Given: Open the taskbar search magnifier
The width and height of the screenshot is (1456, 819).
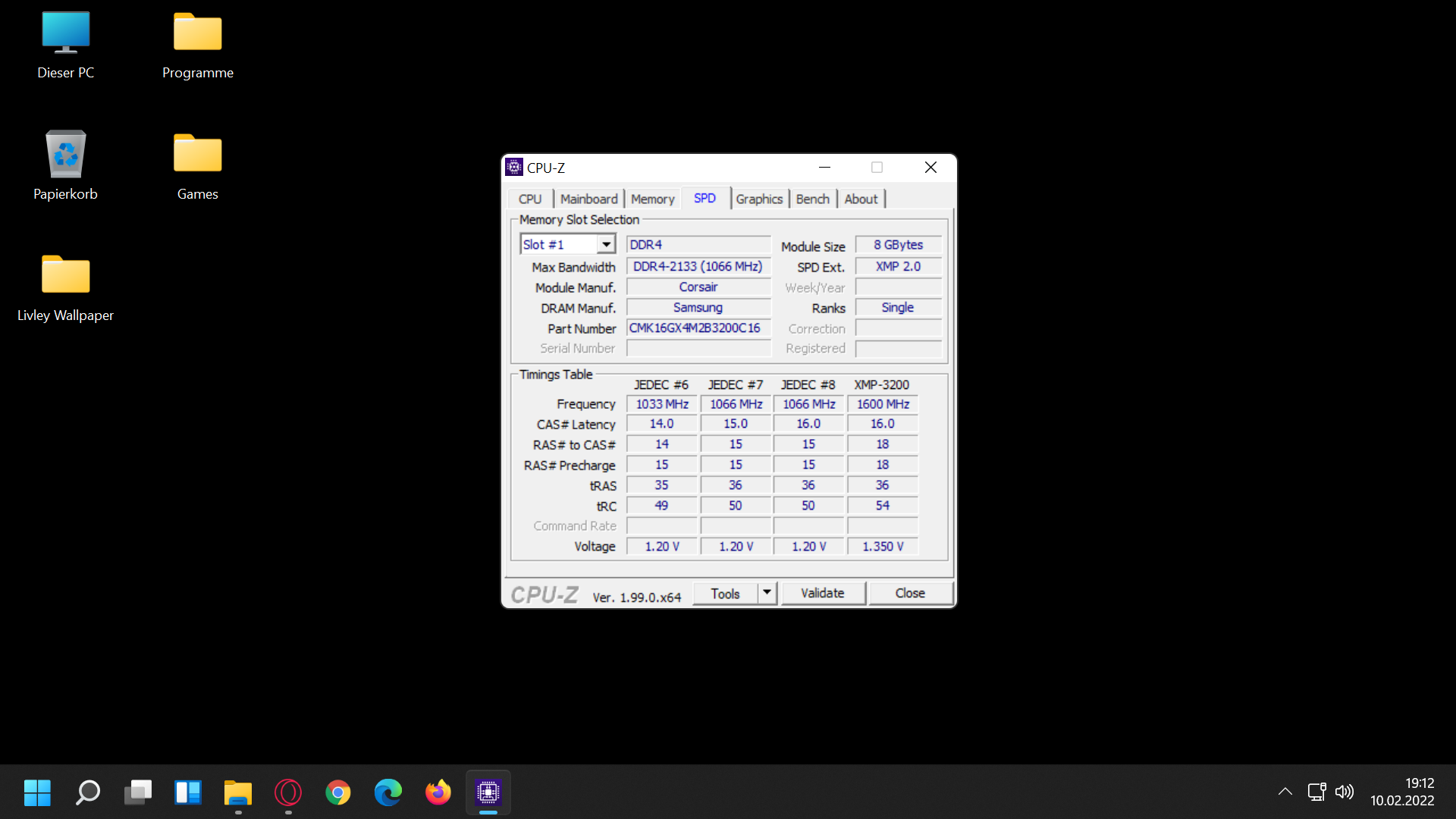Looking at the screenshot, I should [88, 792].
